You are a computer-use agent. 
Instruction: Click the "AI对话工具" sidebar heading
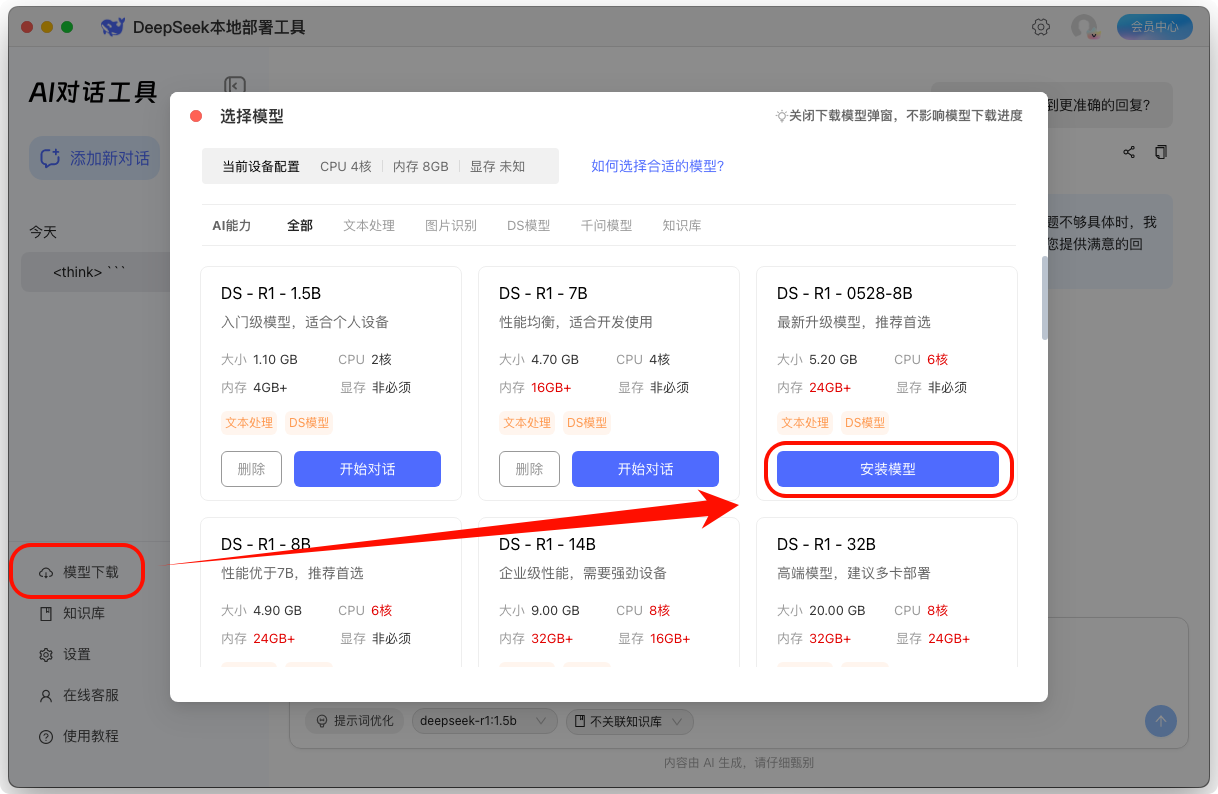[x=94, y=93]
